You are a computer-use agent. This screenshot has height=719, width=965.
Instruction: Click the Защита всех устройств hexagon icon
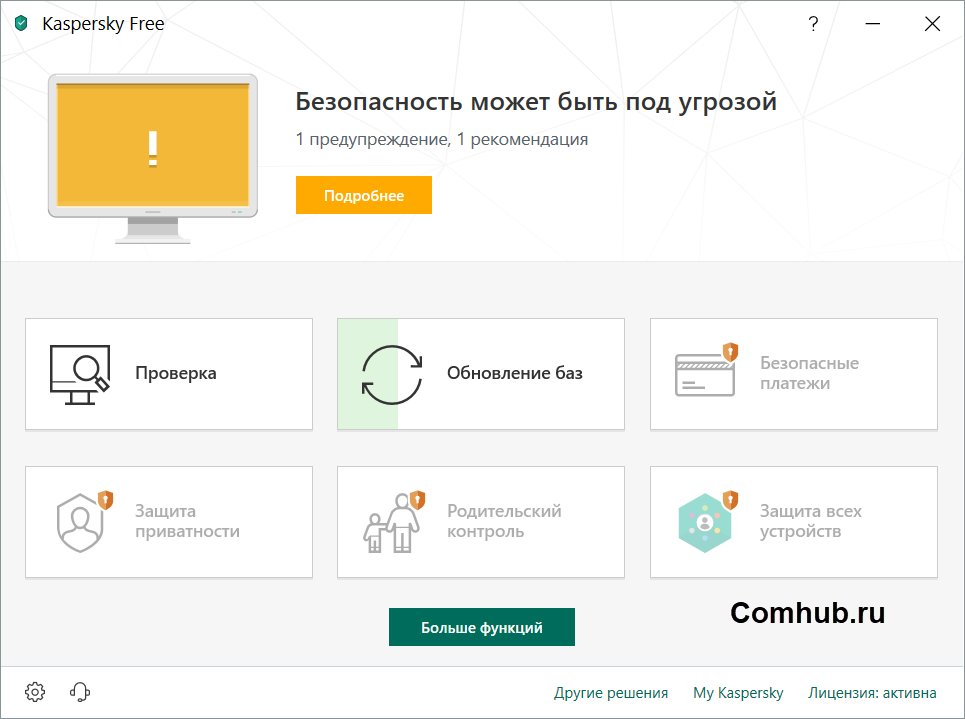708,521
